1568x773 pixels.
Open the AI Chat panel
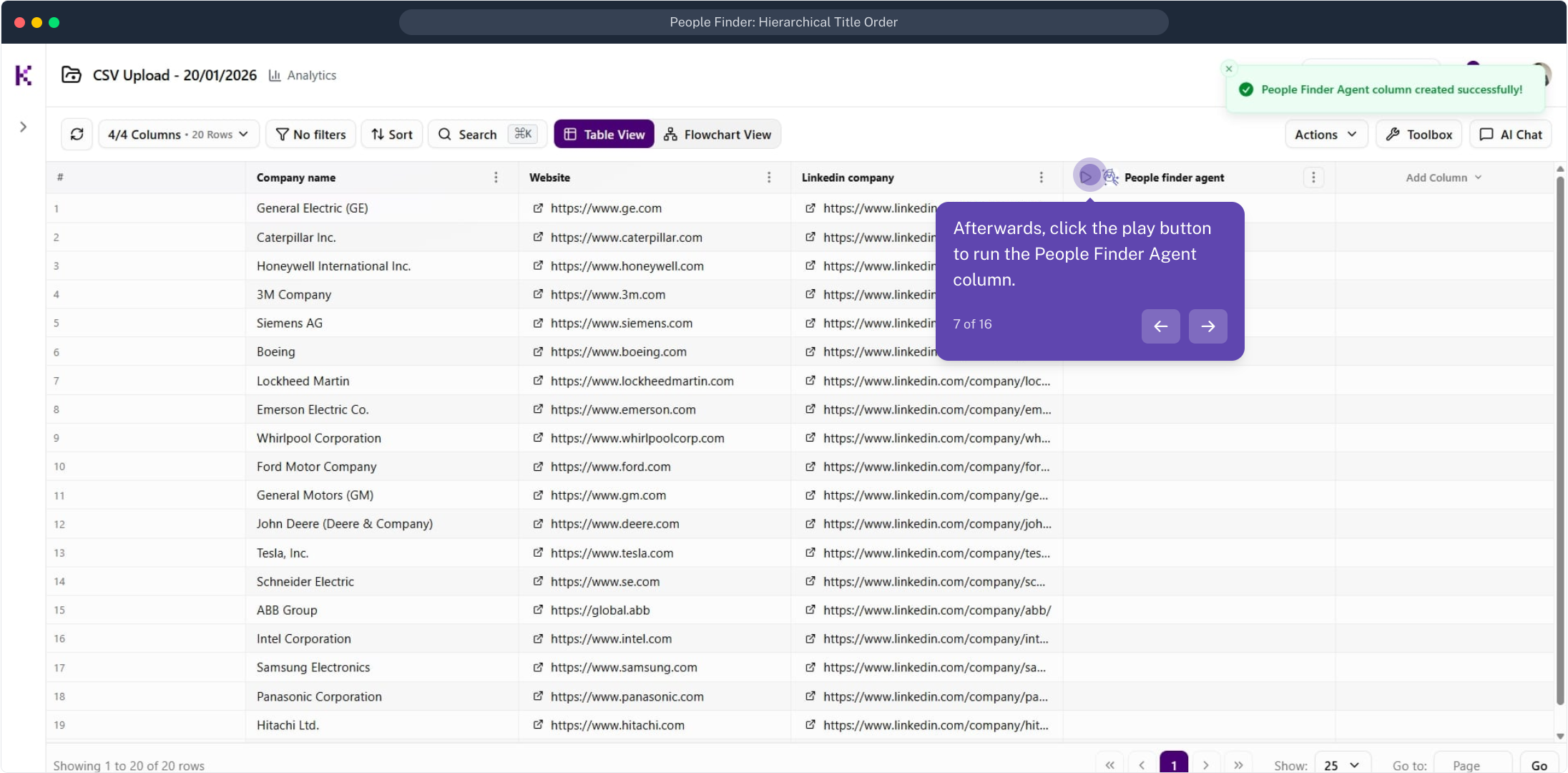coord(1511,134)
